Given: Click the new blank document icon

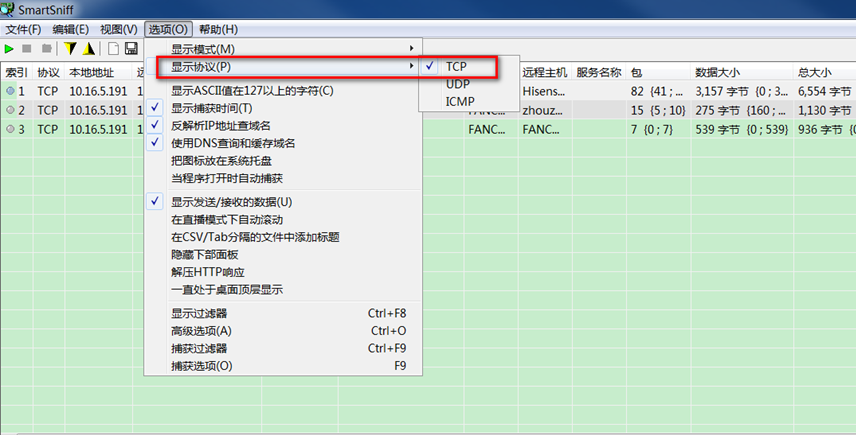Looking at the screenshot, I should pyautogui.click(x=113, y=49).
